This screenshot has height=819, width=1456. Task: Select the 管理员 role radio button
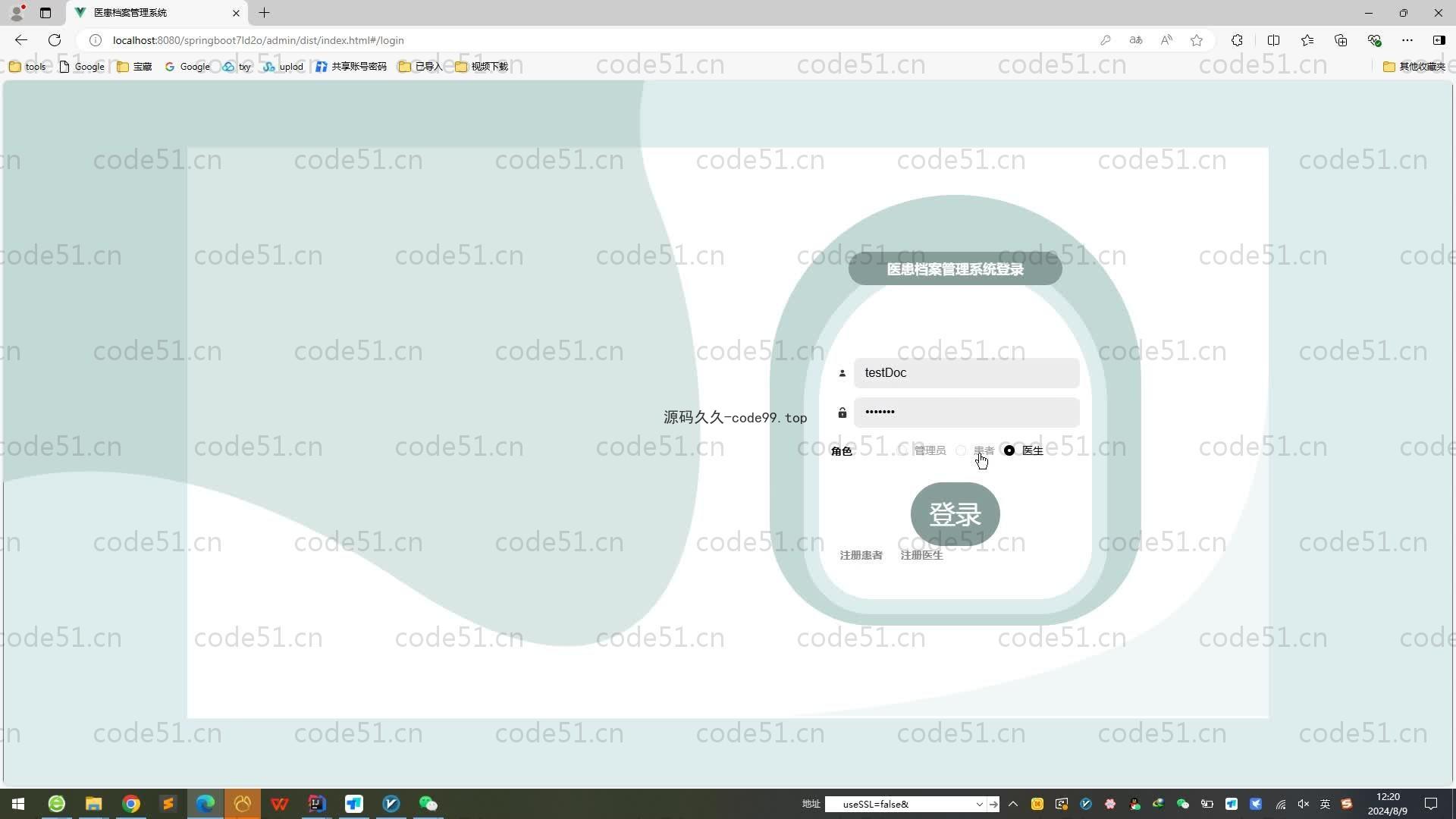coord(903,450)
